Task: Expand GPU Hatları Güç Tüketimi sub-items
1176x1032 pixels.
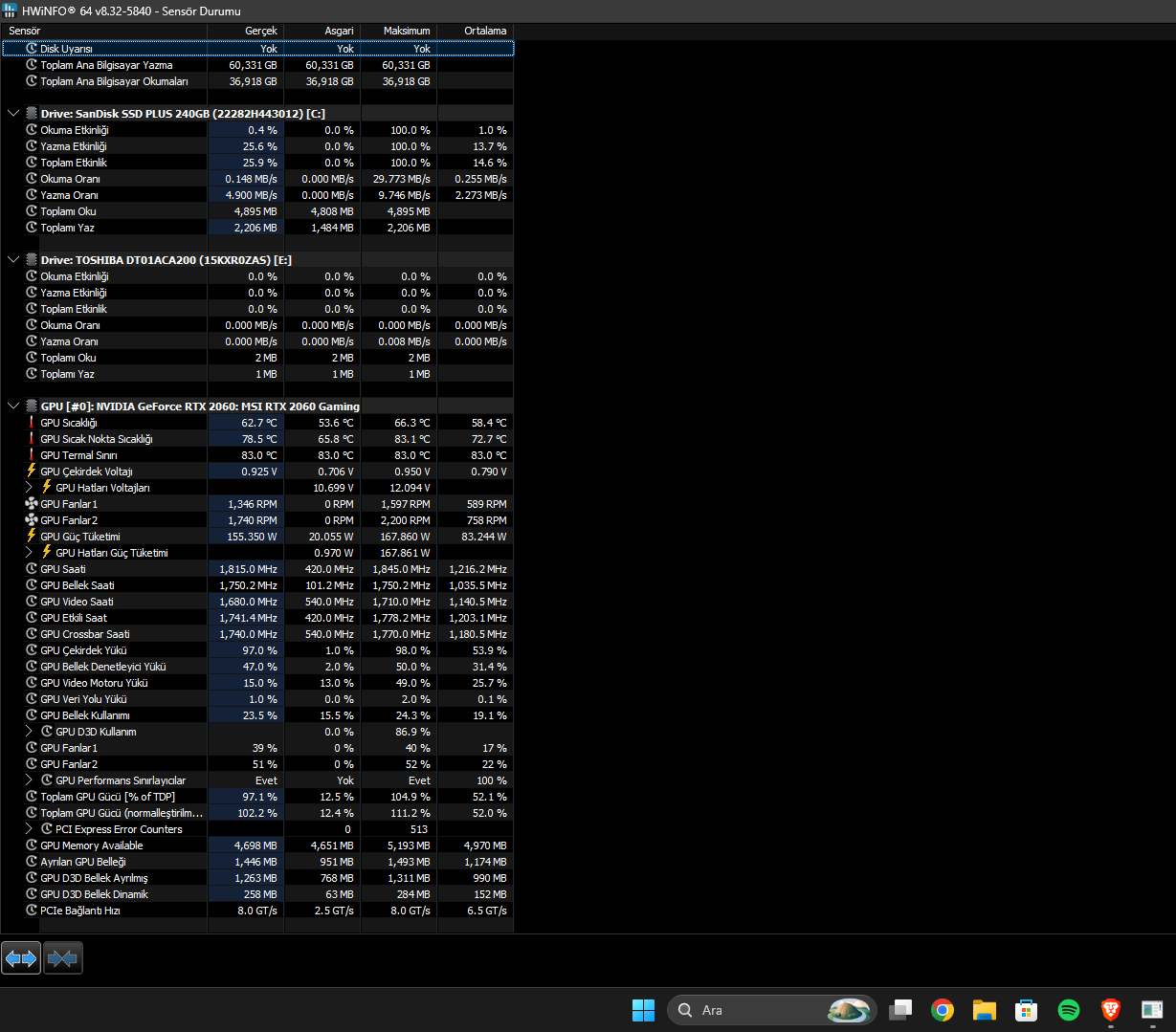Action: coord(29,553)
